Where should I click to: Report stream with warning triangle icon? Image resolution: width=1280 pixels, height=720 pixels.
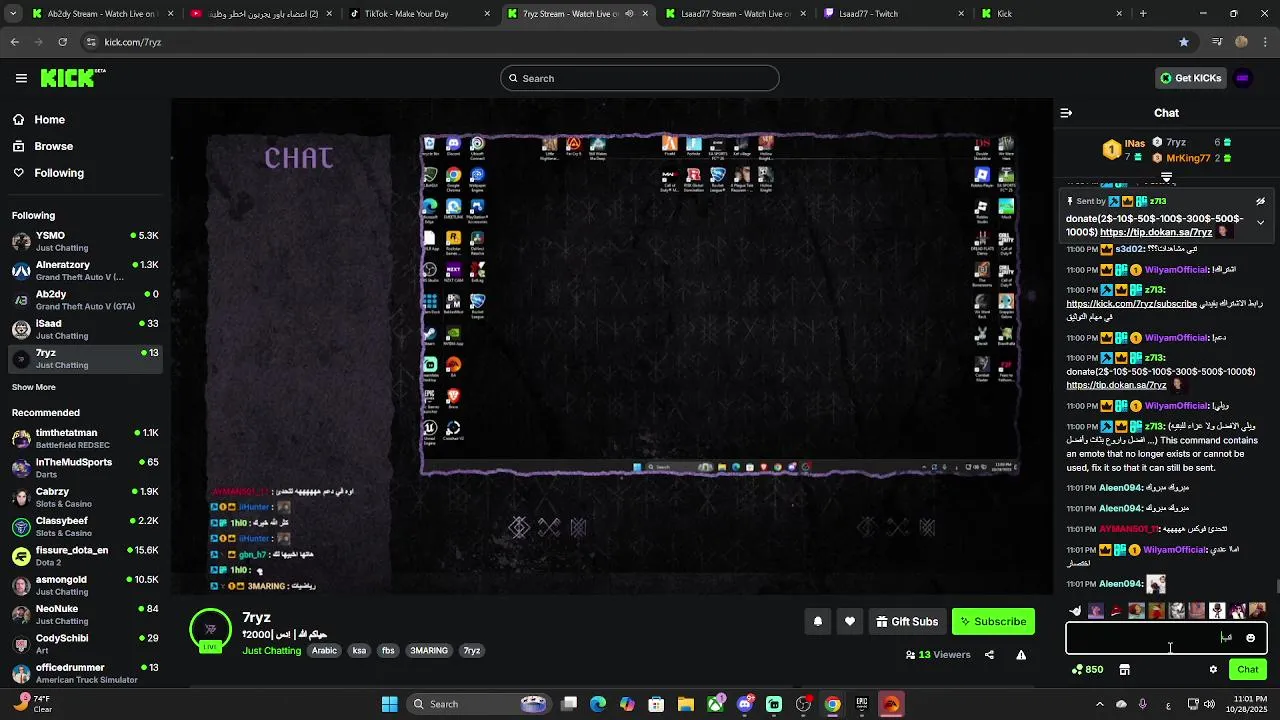[1021, 655]
